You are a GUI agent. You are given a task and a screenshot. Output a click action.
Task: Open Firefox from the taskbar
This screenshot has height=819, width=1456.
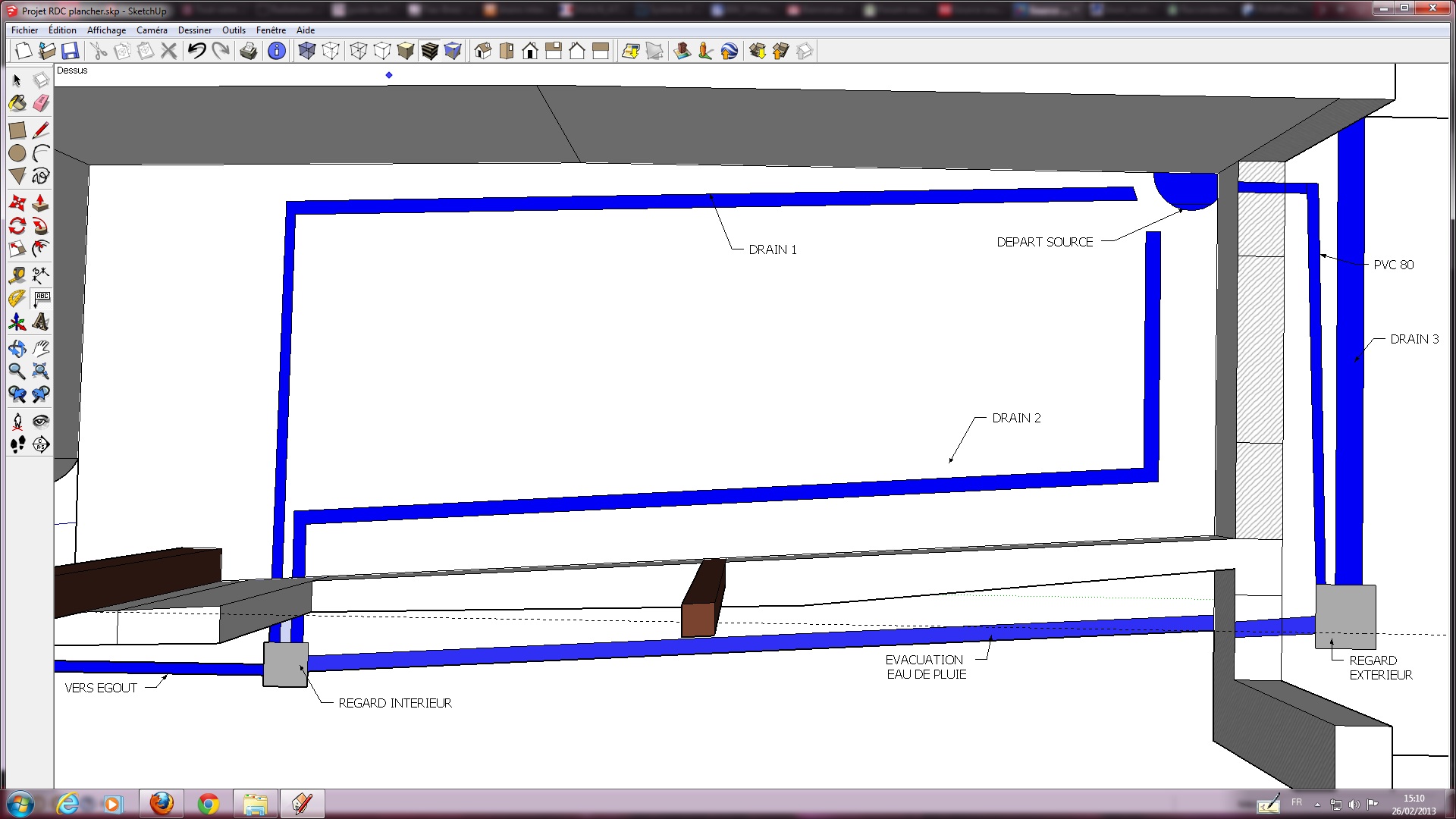pos(162,803)
